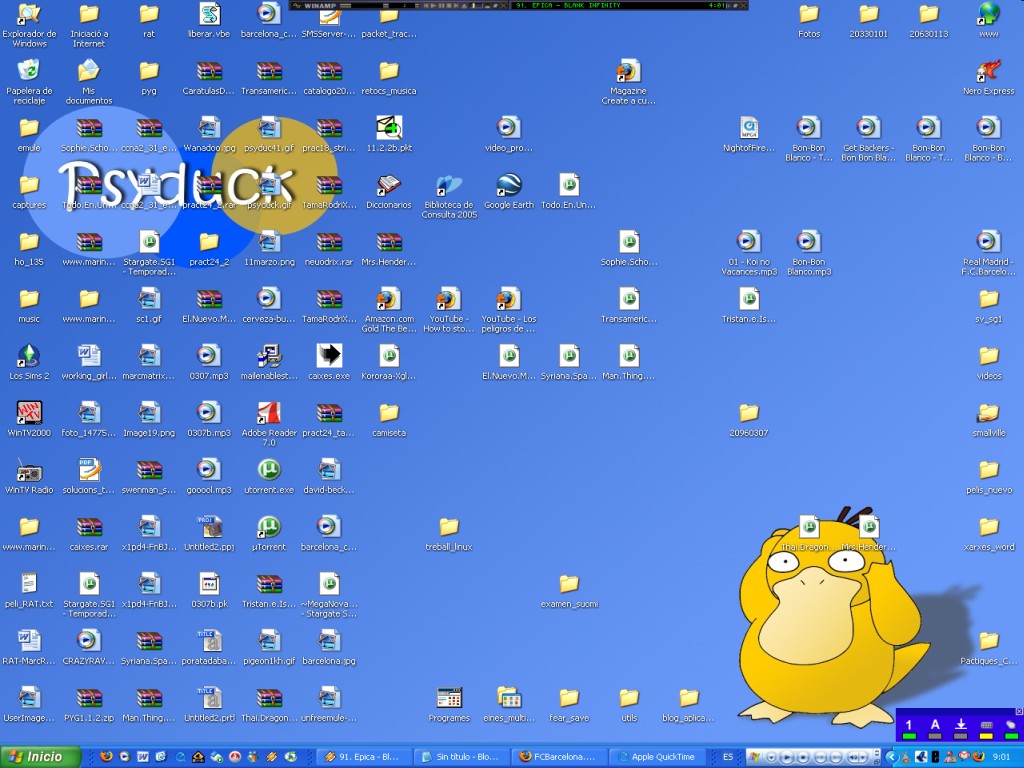Open the working_girl... Word document
1024x768 pixels.
click(x=89, y=362)
